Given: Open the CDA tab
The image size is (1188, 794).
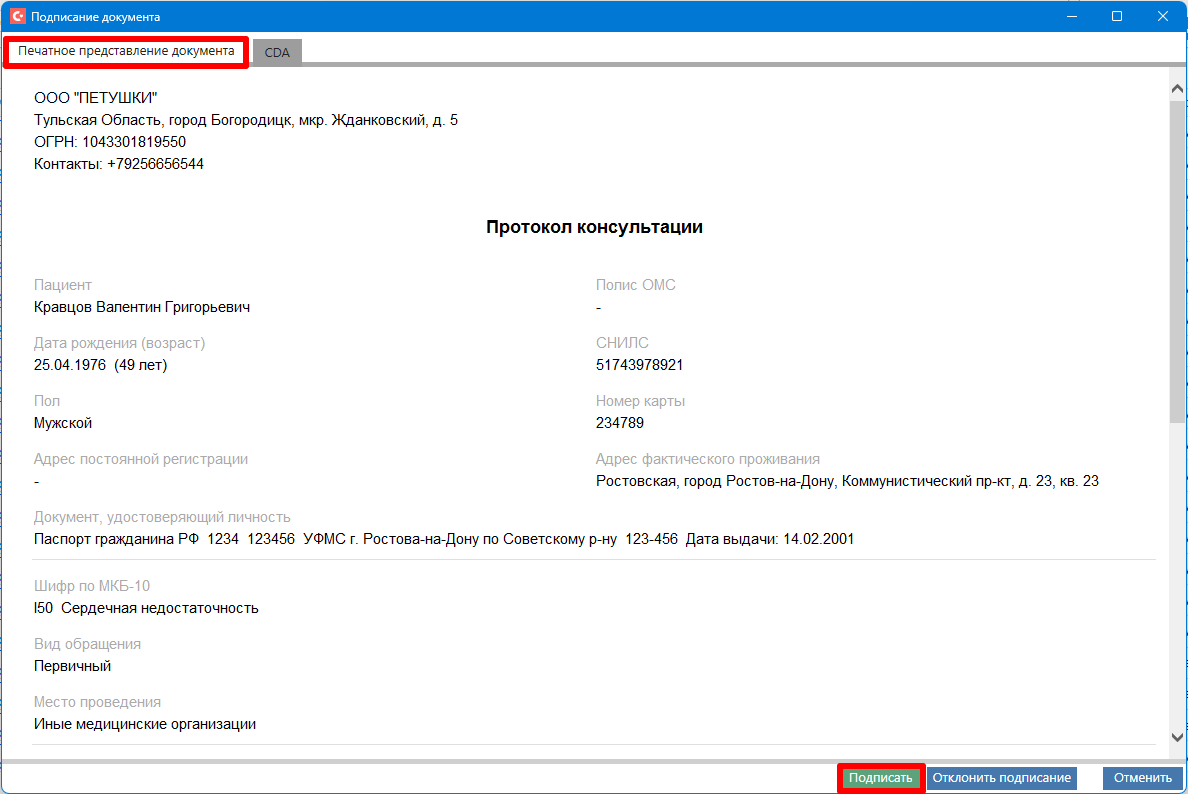Looking at the screenshot, I should (277, 53).
